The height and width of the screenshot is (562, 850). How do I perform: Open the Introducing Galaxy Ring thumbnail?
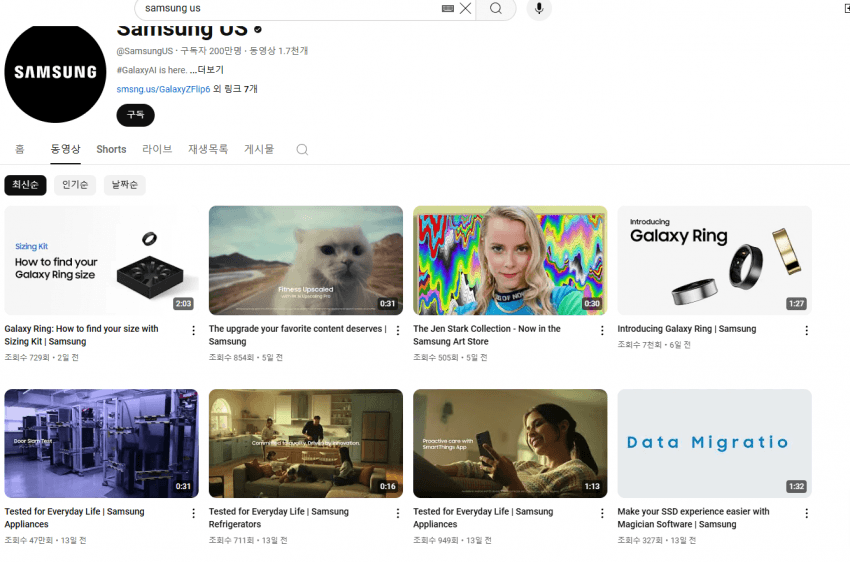[x=714, y=260]
